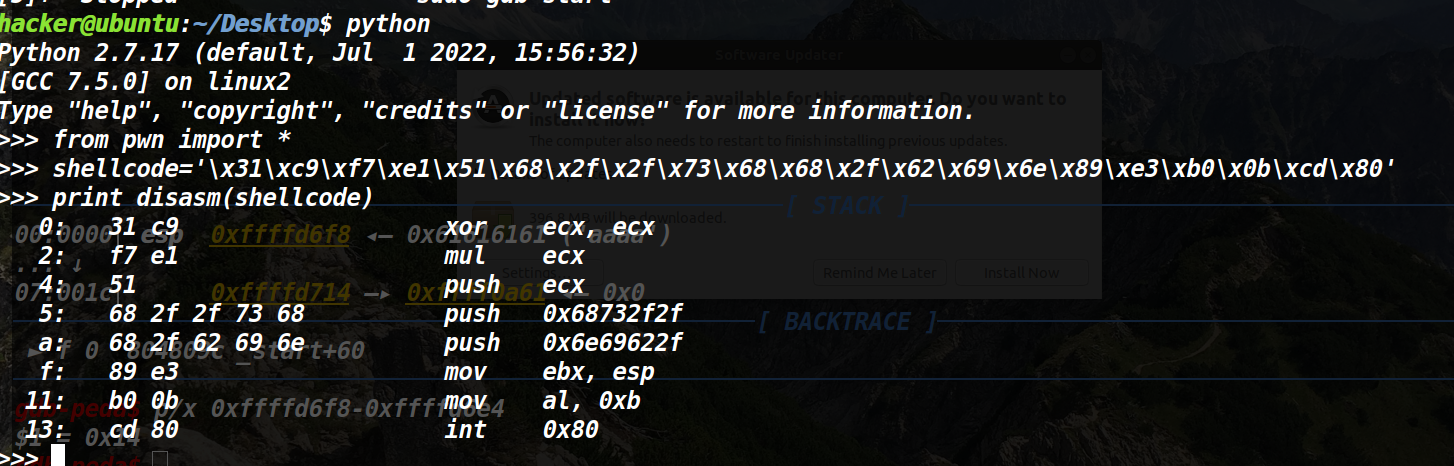
Task: Click the Software Updater title bar
Action: [779, 55]
